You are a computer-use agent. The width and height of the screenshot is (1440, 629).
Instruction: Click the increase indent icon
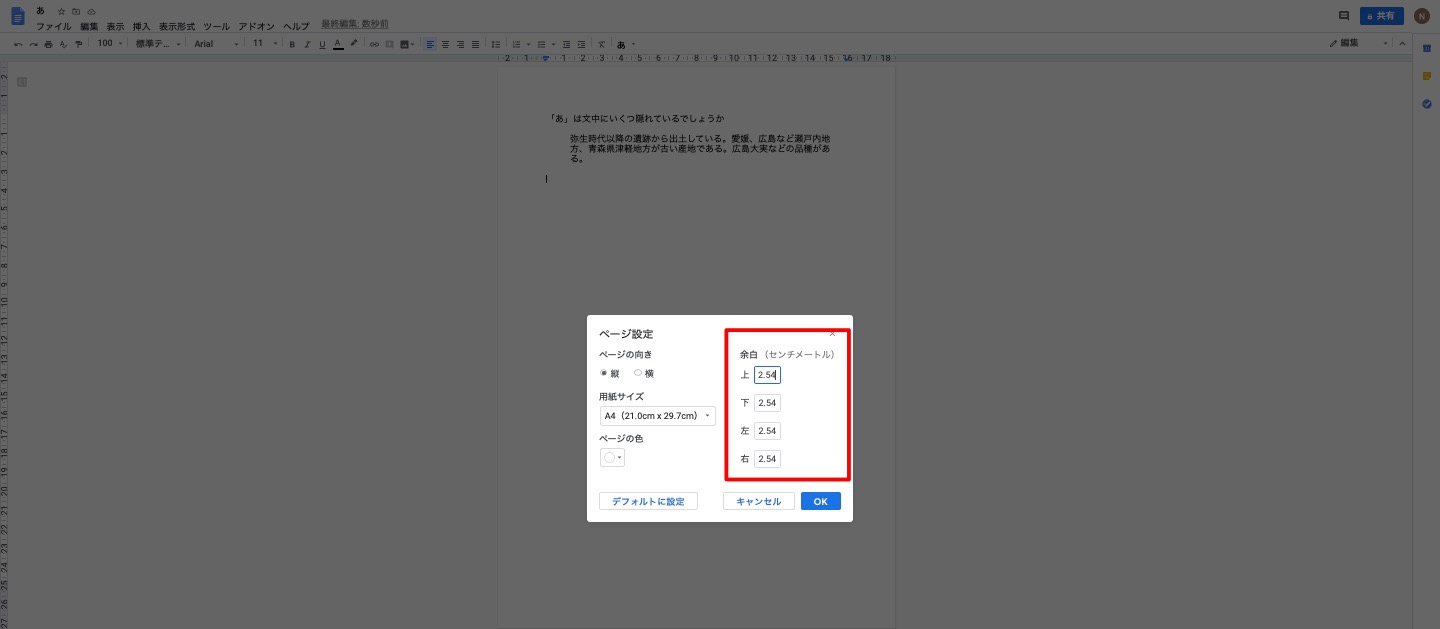[581, 44]
